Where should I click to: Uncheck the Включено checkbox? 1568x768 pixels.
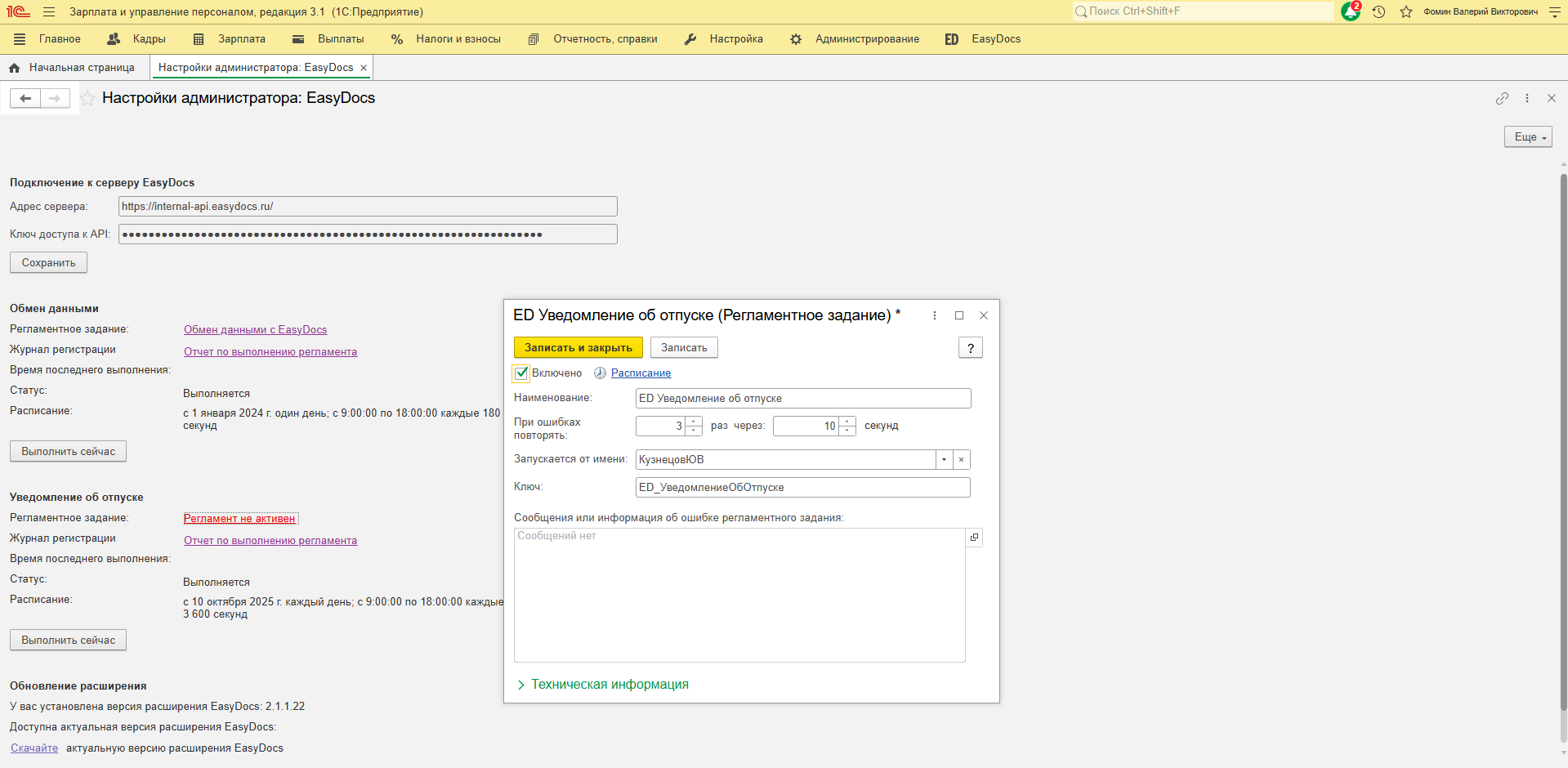521,373
